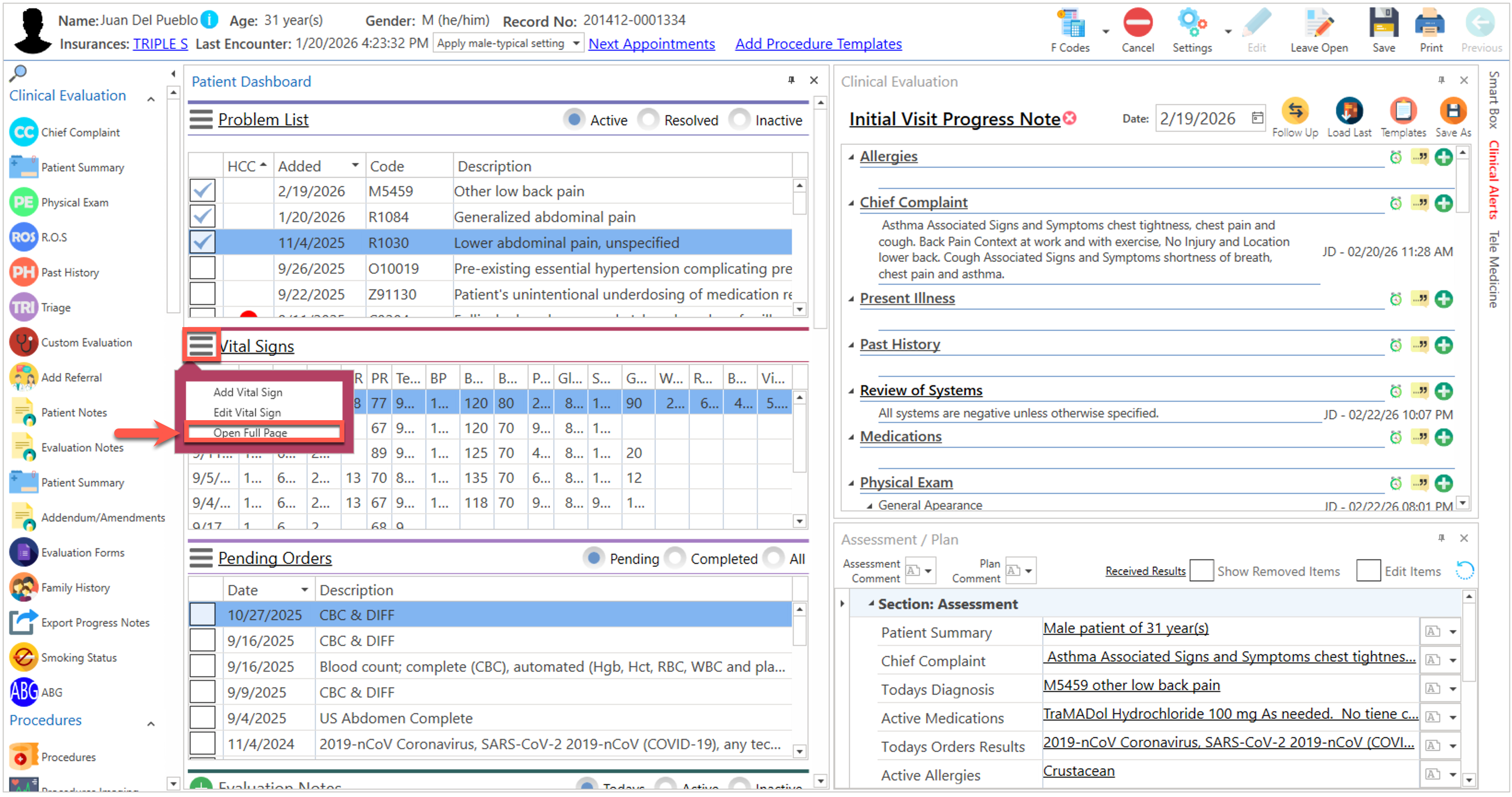Click the Load Last icon

1348,111
